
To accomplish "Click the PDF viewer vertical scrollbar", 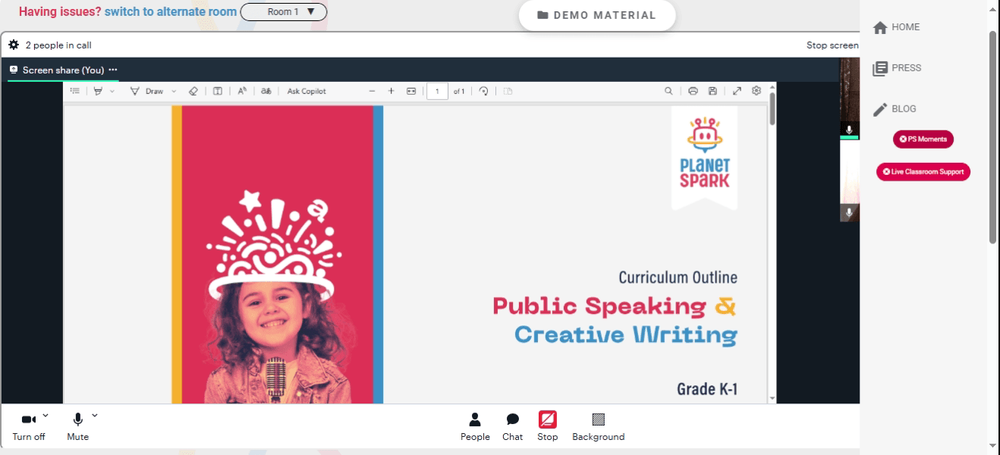I will pyautogui.click(x=773, y=108).
